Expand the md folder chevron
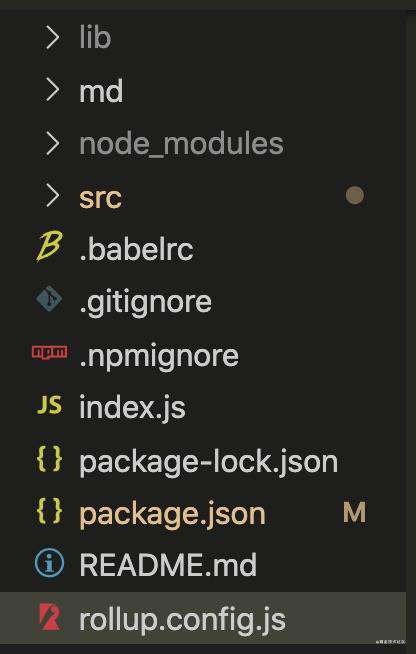The image size is (416, 654). tap(52, 91)
